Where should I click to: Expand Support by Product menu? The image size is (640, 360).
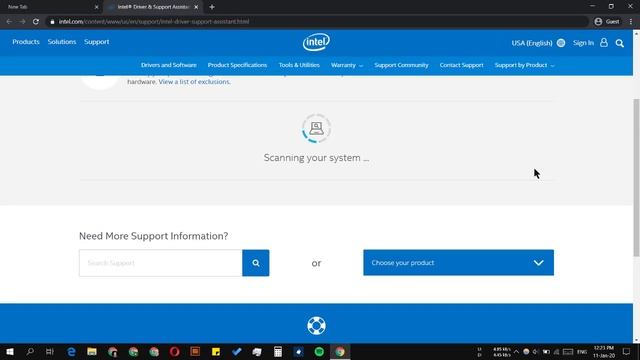pos(524,65)
